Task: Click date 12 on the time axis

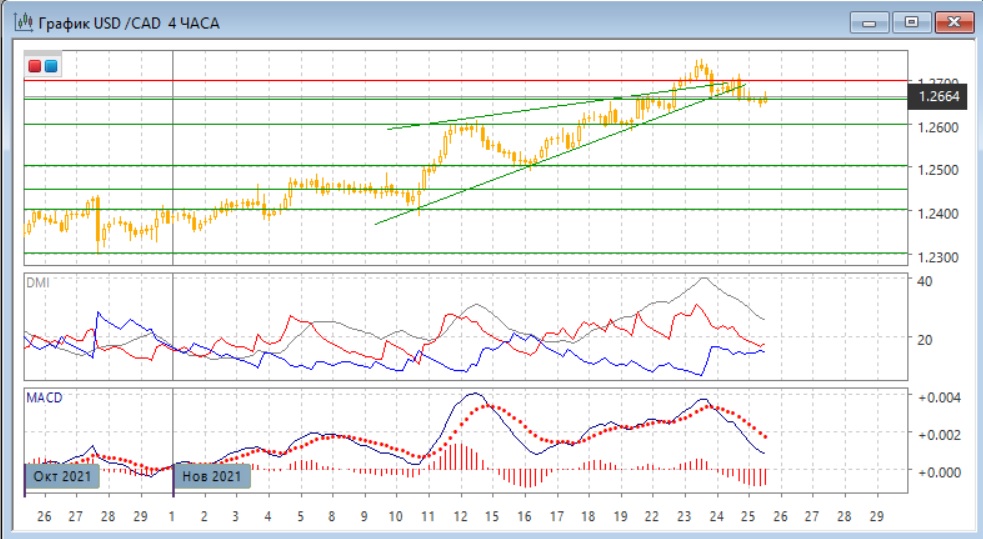Action: coord(460,516)
